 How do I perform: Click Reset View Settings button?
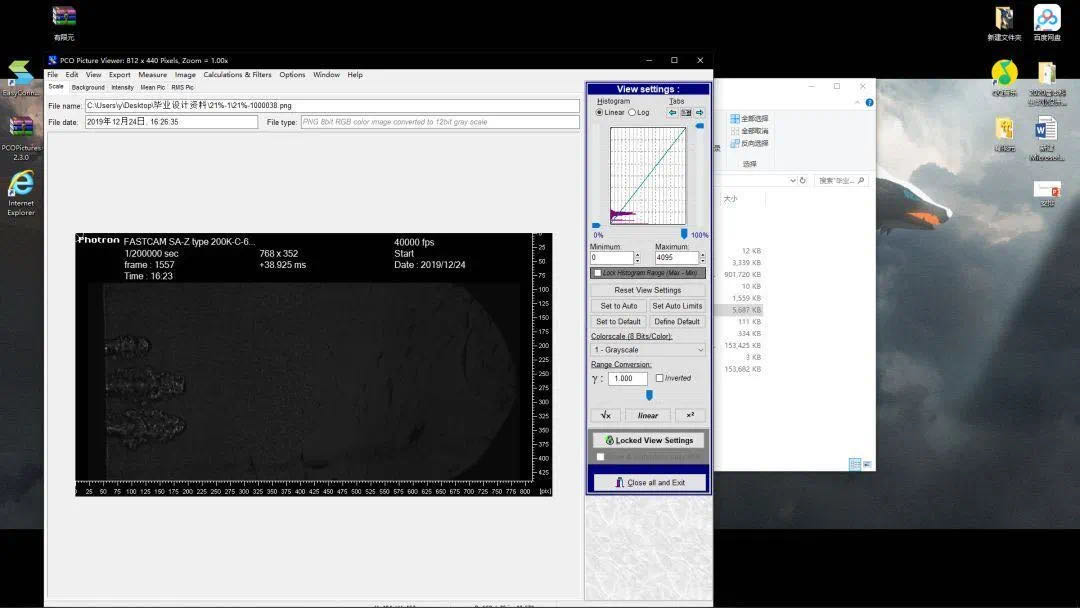point(648,290)
